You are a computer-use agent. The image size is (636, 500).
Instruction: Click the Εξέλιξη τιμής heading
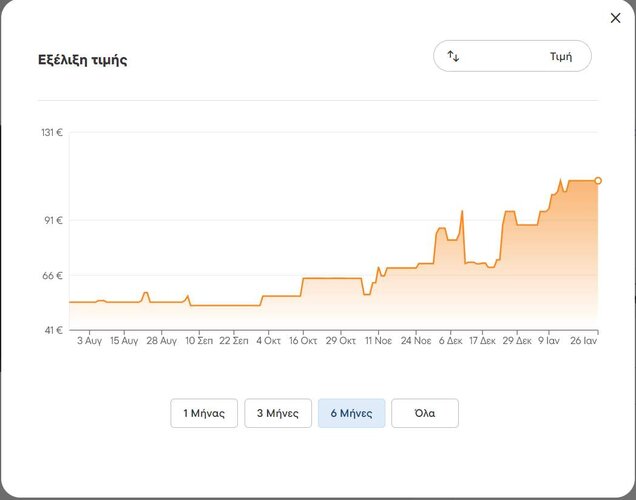point(82,60)
